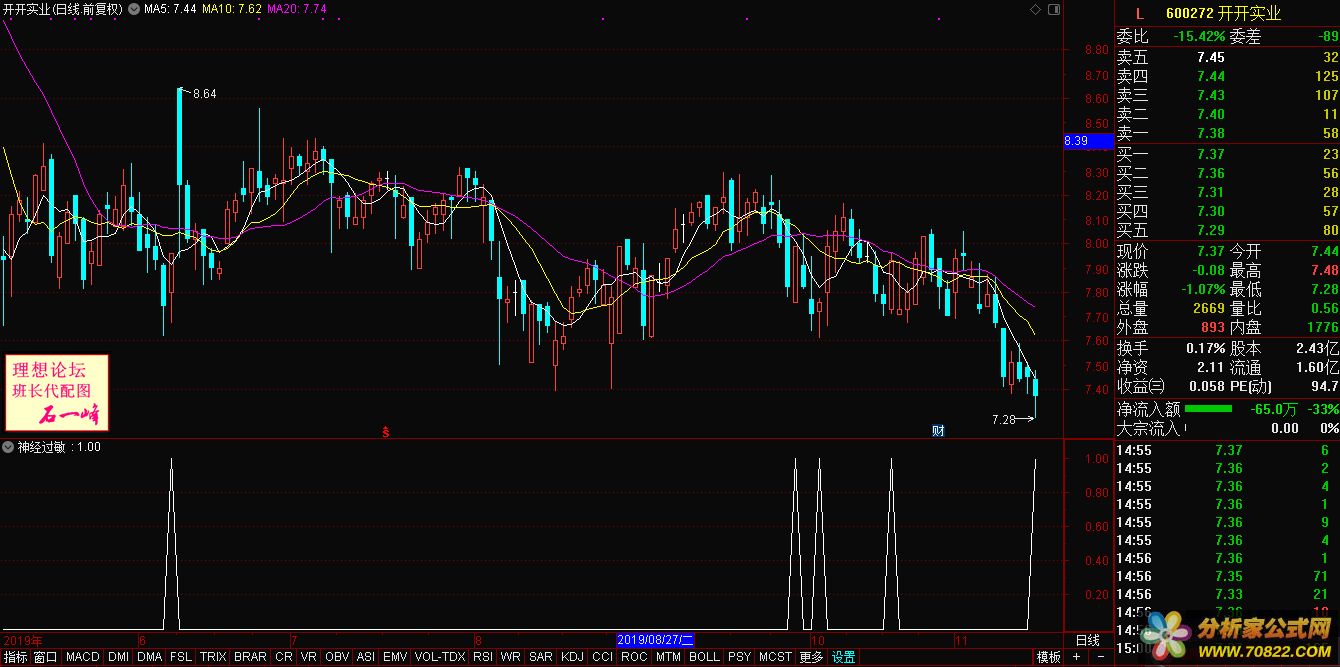Switch to BRAR indicator tab

tap(250, 657)
